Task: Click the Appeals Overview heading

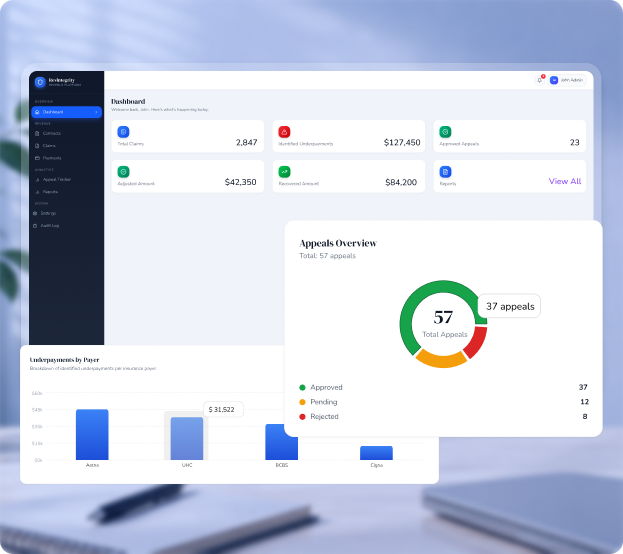Action: tap(338, 243)
